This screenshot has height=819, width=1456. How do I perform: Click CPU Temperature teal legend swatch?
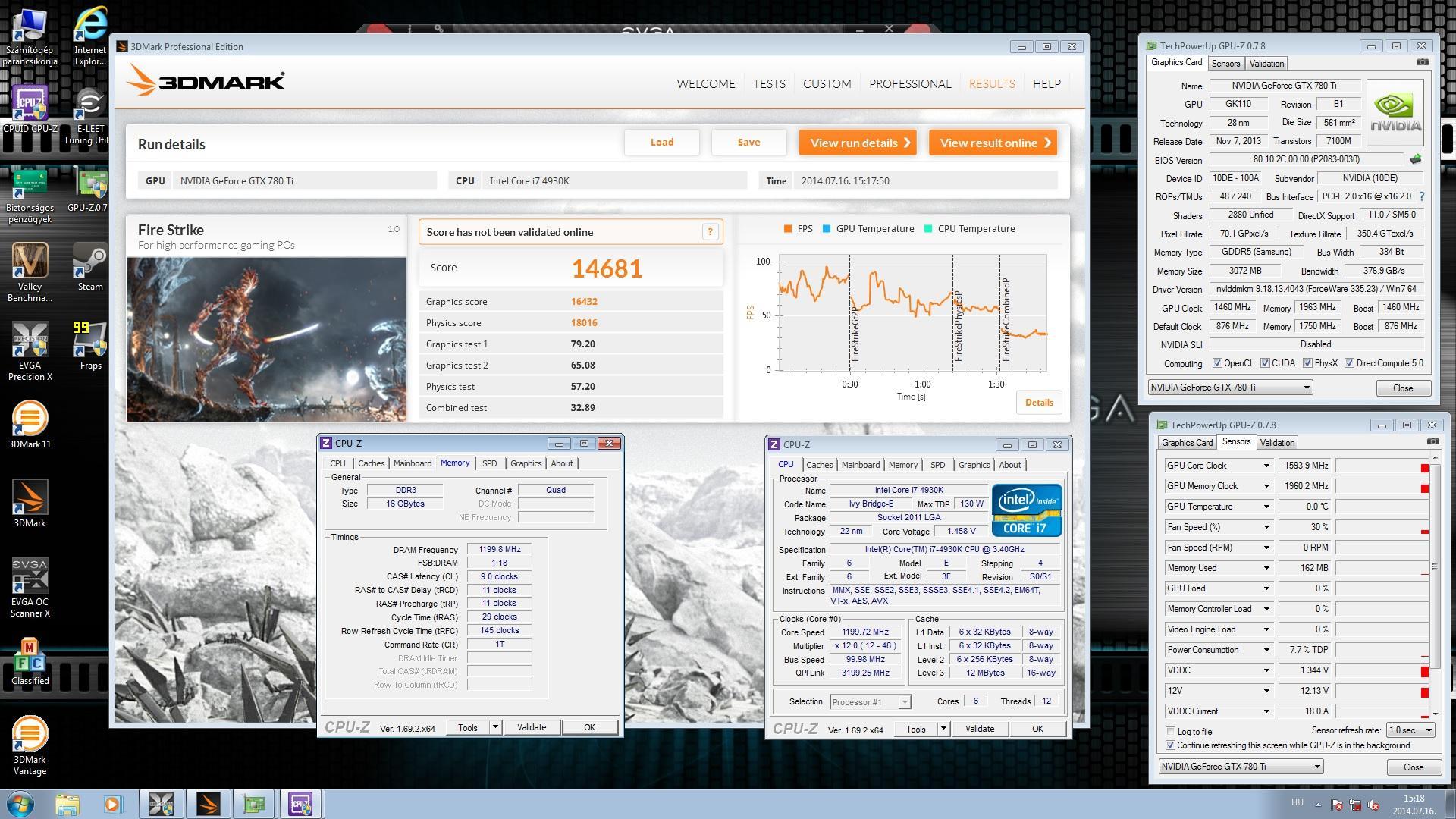click(928, 229)
